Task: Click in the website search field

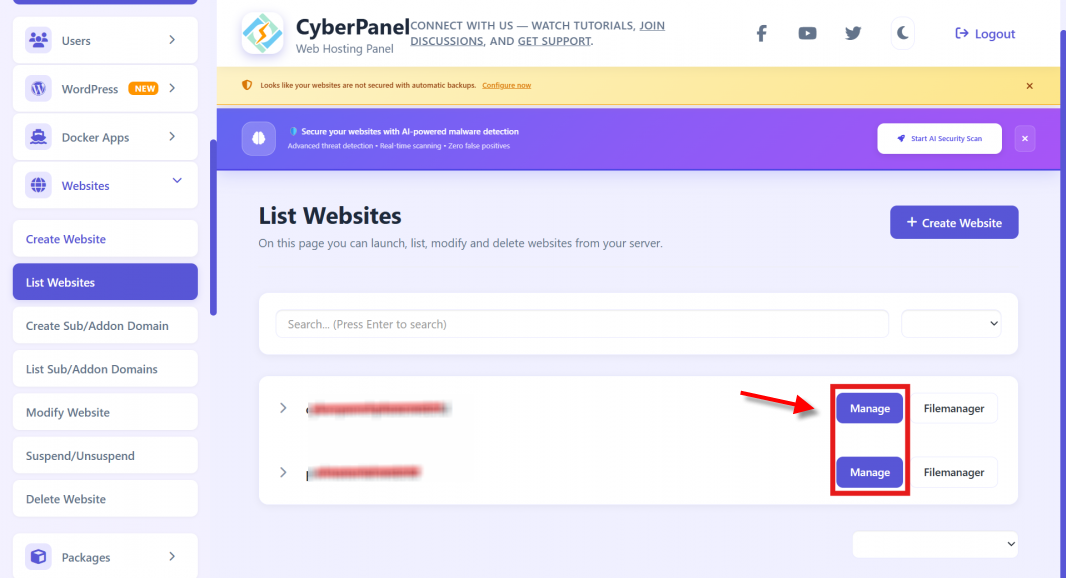Action: point(582,324)
